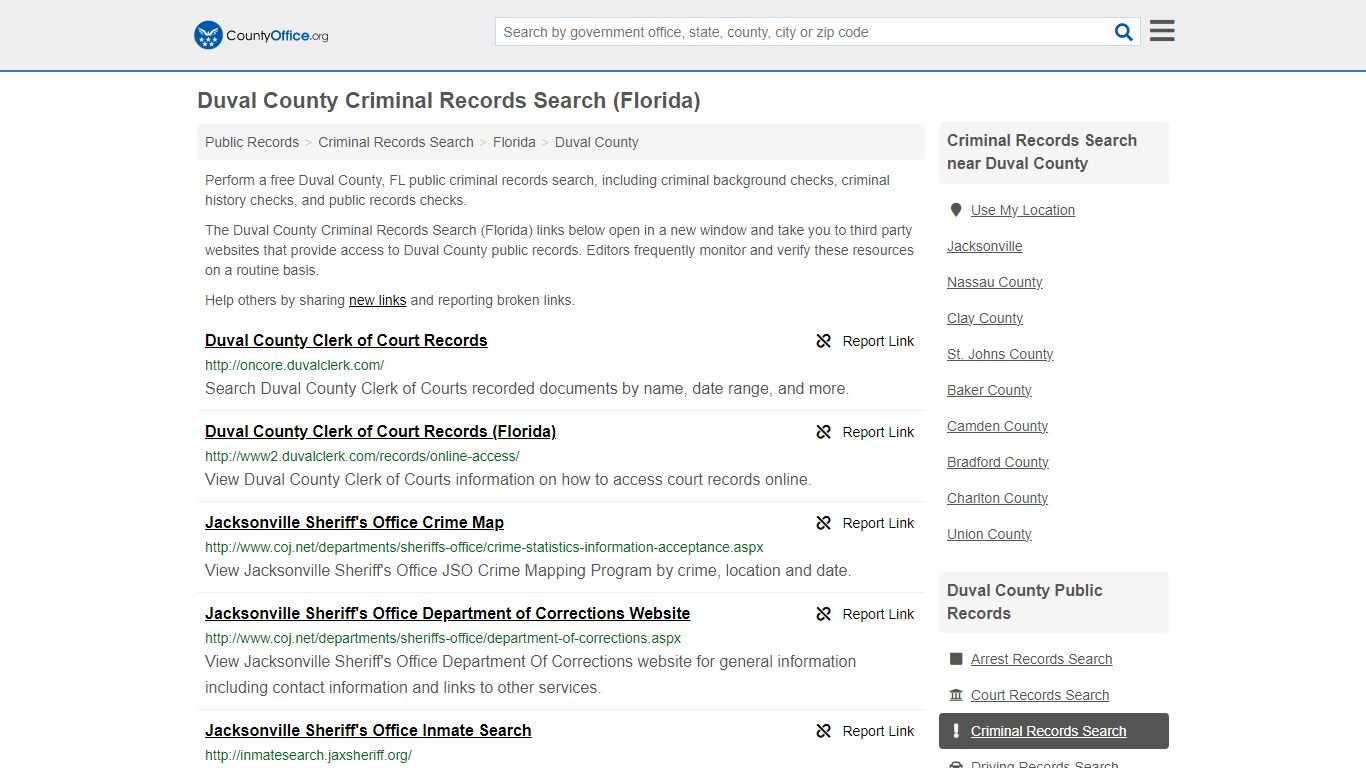Click Criminal Records Search near Duval County heading
Viewport: 1366px width, 768px height.
point(1042,152)
